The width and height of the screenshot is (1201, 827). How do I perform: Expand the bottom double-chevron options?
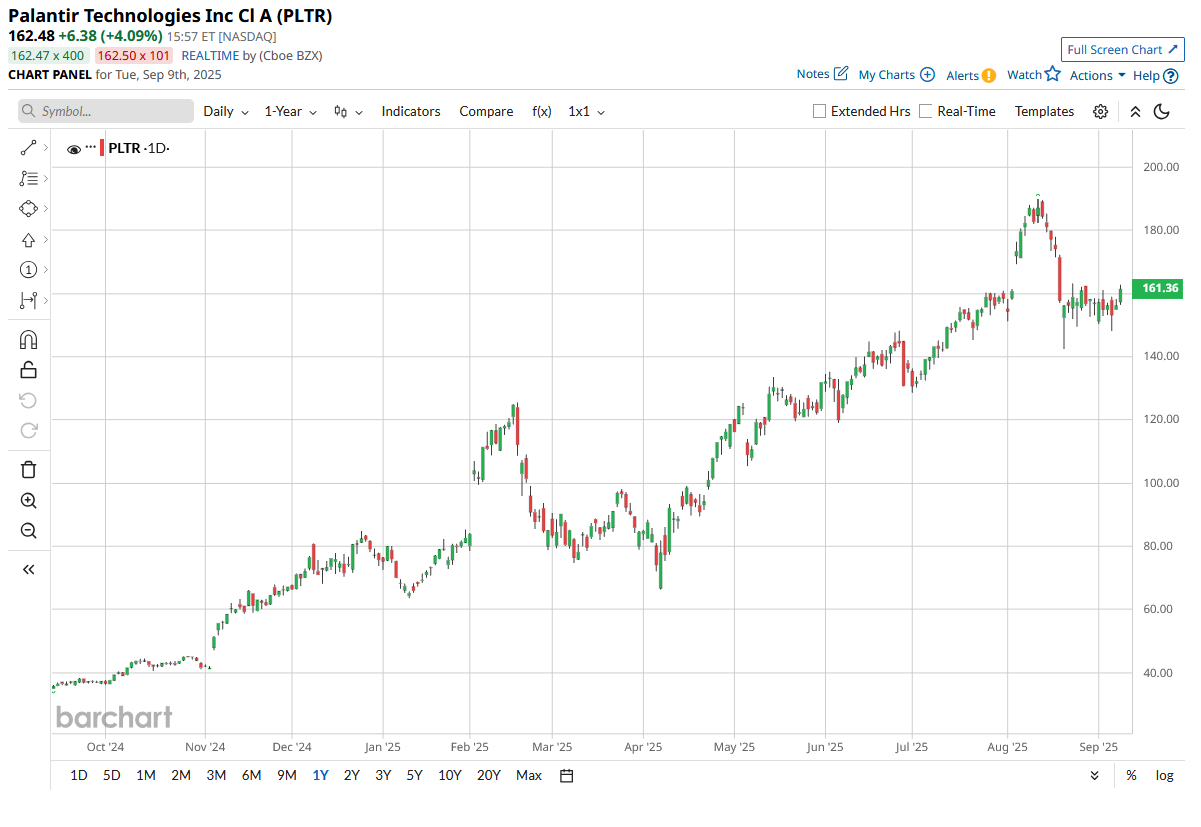pyautogui.click(x=1094, y=775)
